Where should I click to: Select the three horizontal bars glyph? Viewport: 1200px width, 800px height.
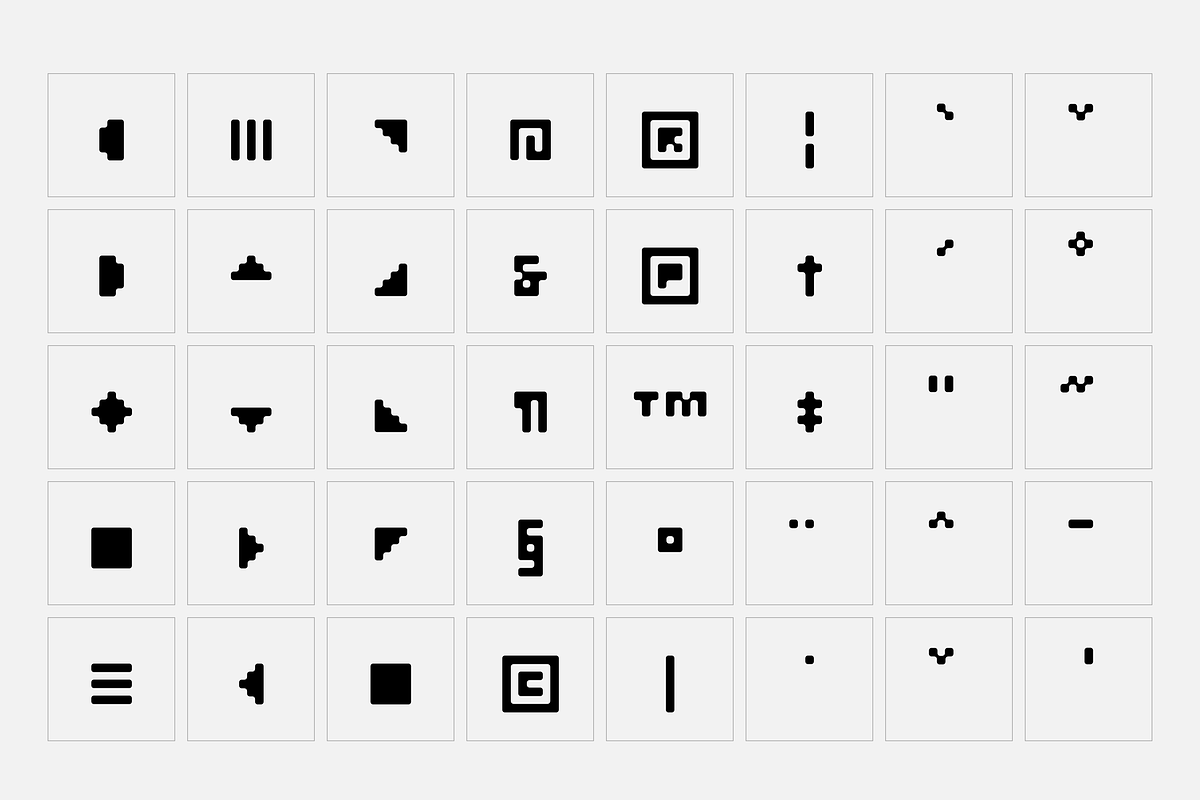coord(111,684)
